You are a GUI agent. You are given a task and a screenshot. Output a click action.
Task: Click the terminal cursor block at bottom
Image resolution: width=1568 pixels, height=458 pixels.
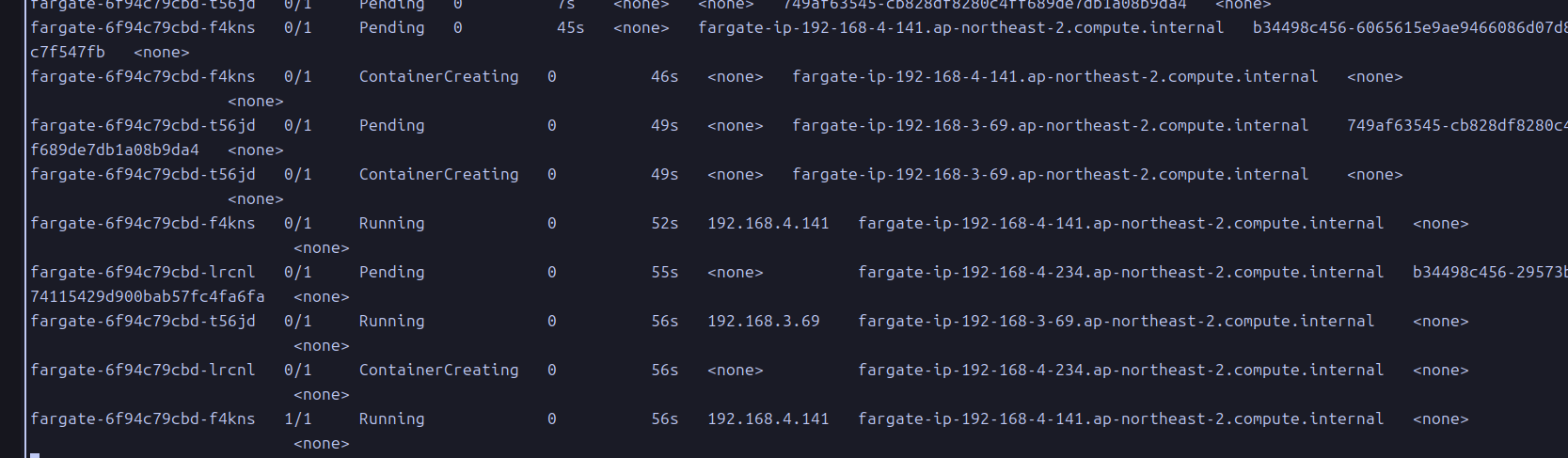tap(35, 455)
